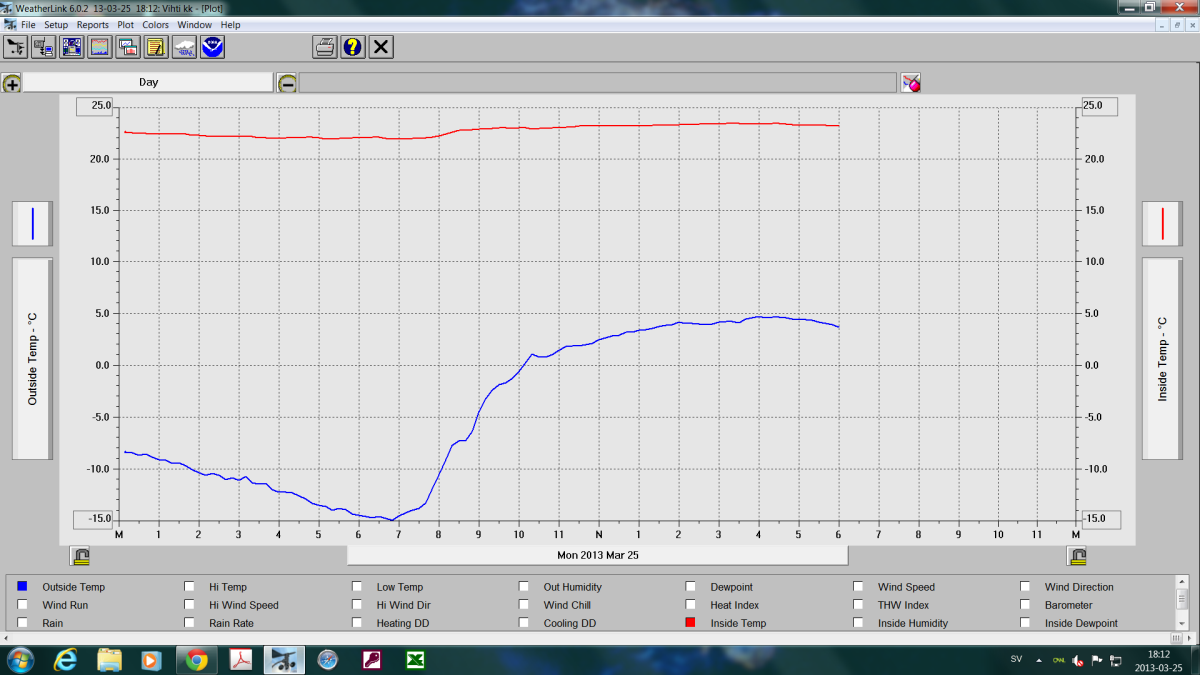Click the right padlock icon below the graph
This screenshot has height=675, width=1200.
point(1077,556)
